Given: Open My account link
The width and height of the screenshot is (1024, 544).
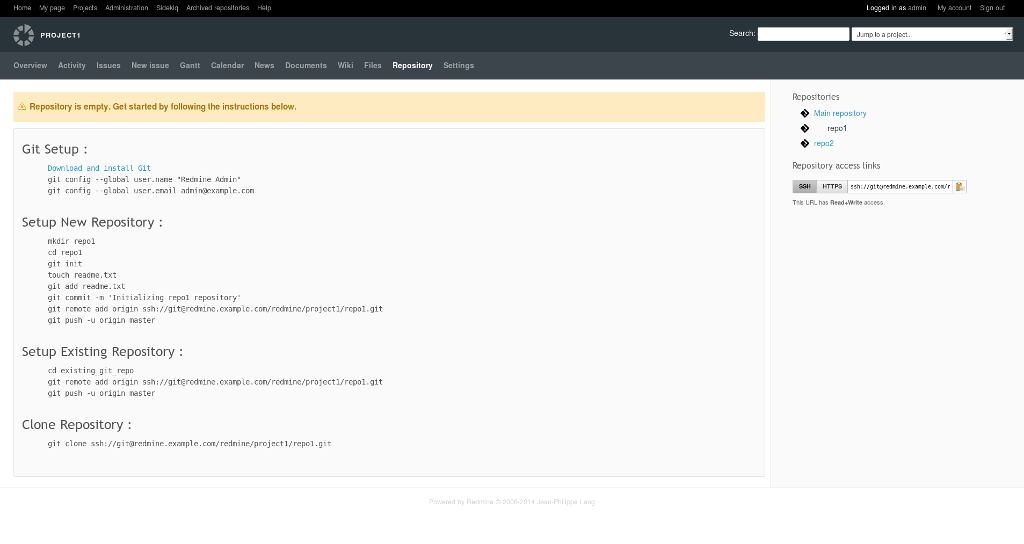Looking at the screenshot, I should click(x=954, y=8).
